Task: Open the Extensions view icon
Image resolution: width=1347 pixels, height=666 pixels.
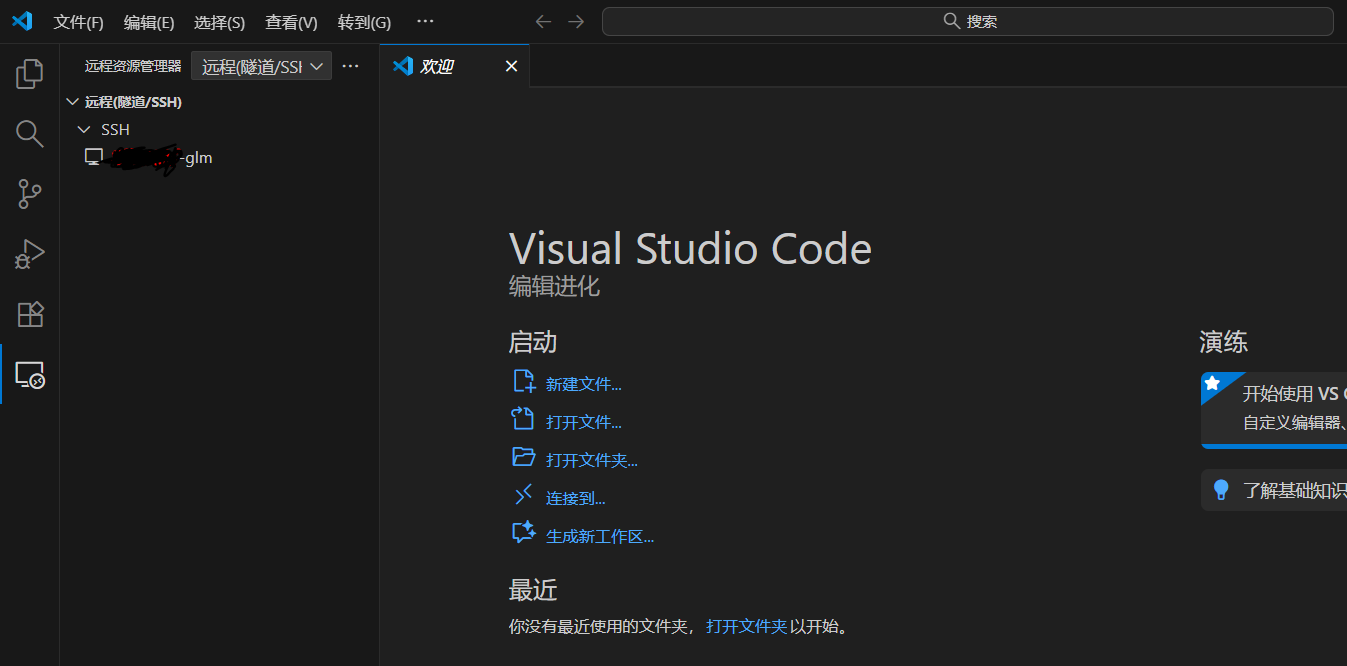Action: (x=29, y=314)
